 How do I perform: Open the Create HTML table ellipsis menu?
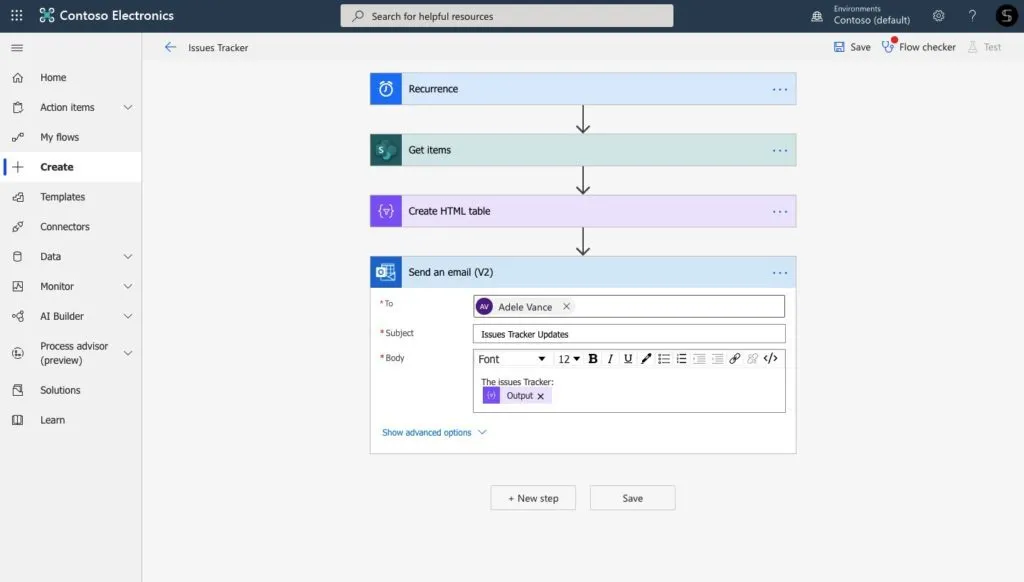(x=780, y=212)
